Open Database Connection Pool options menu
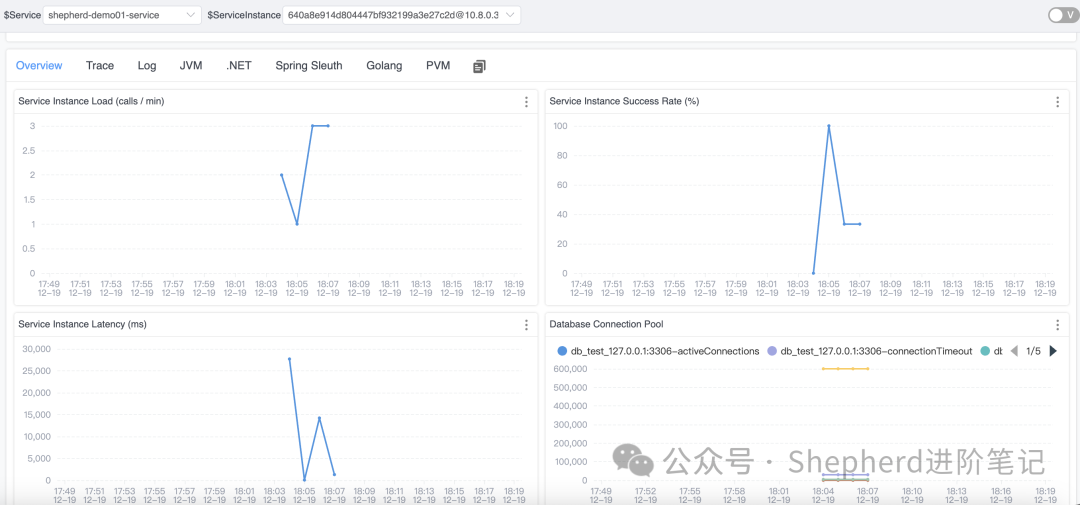The height and width of the screenshot is (505, 1080). coord(1057,325)
